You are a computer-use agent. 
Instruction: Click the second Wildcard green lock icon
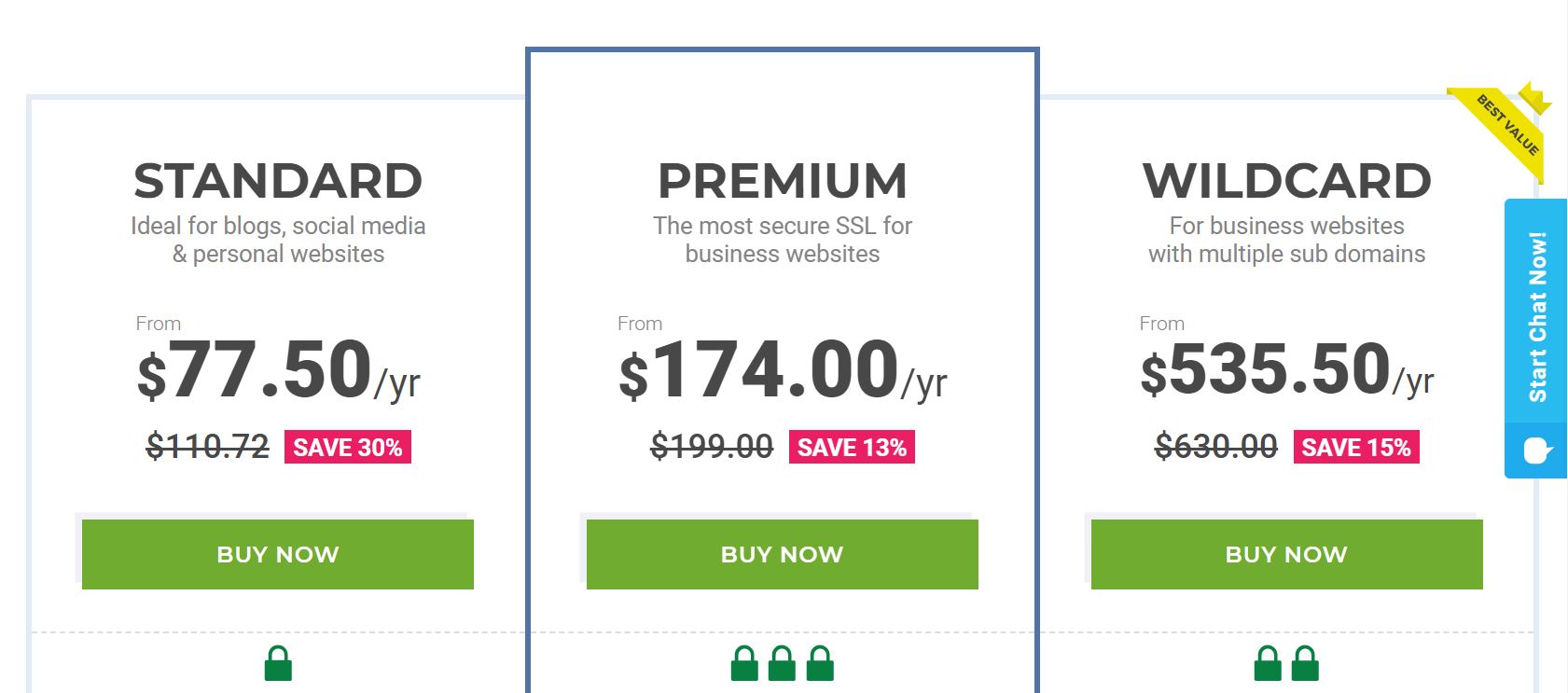pos(1306,663)
